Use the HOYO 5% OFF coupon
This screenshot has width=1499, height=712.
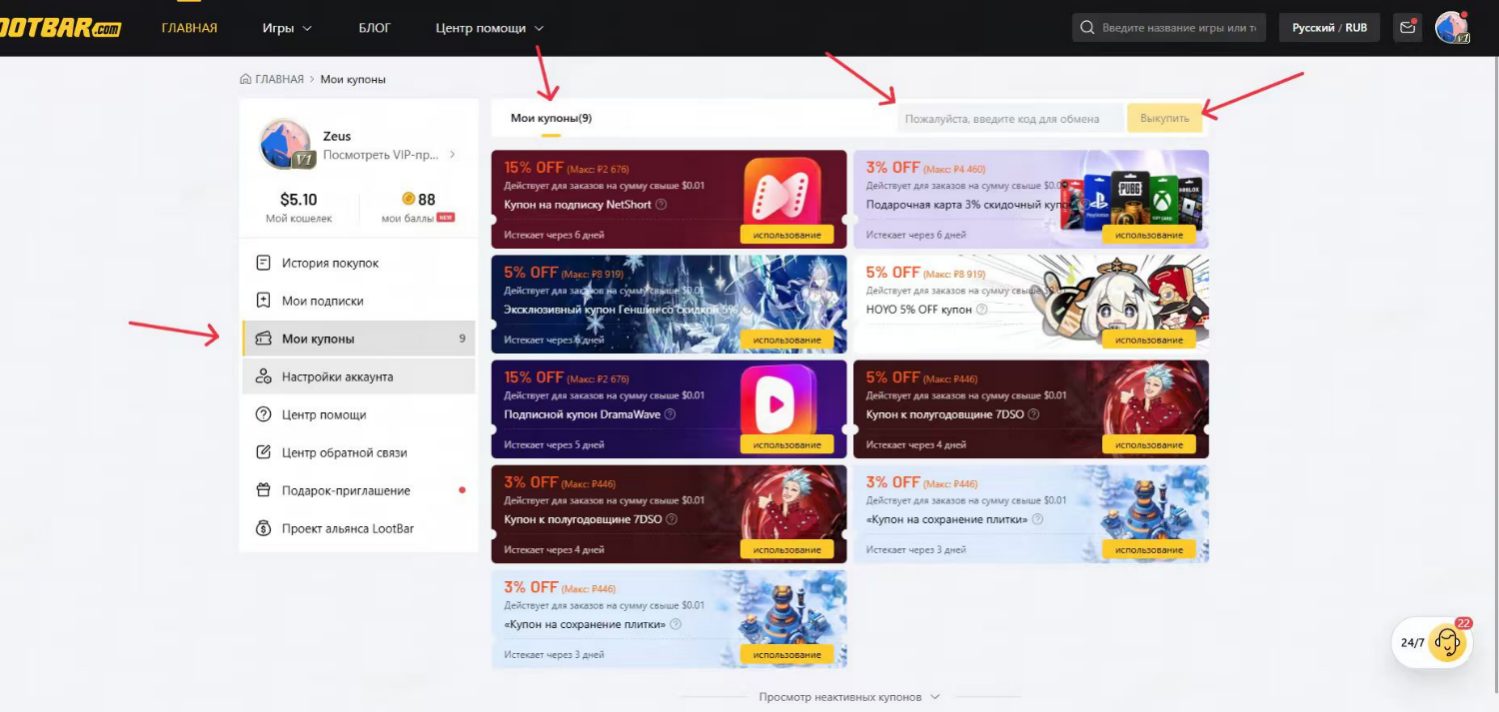pyautogui.click(x=1149, y=340)
